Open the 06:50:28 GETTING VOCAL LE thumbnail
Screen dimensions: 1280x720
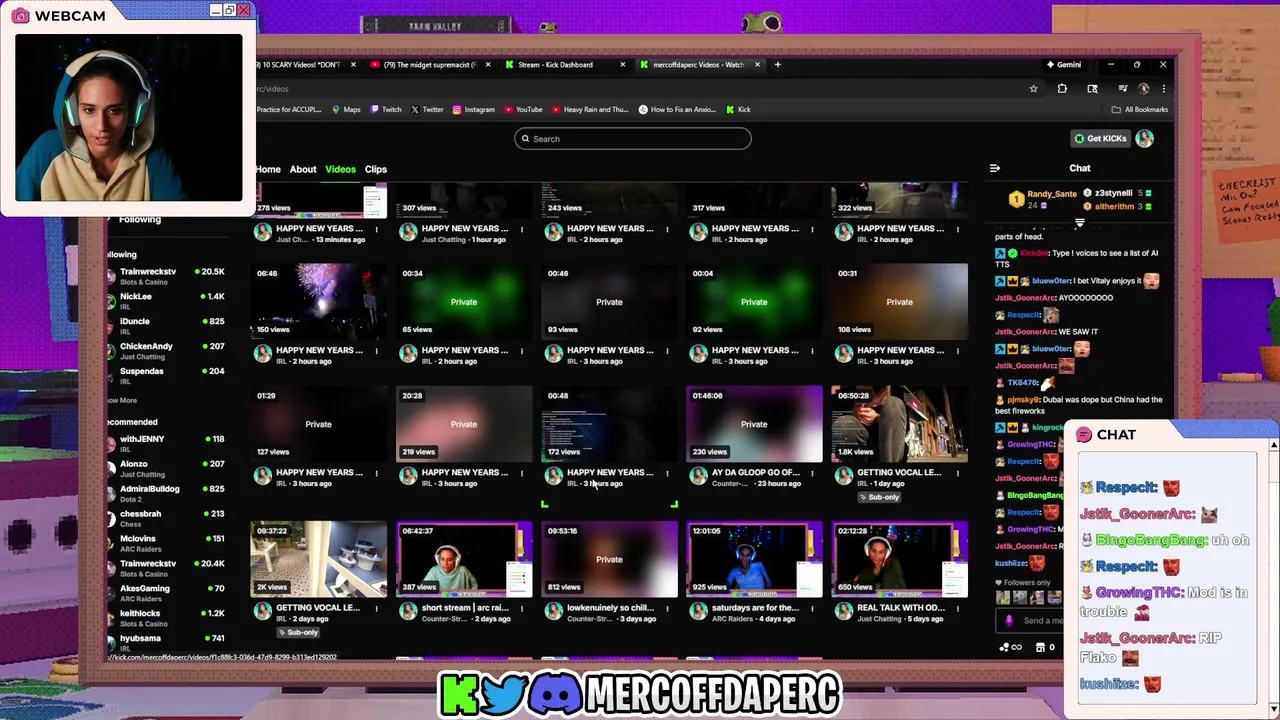pos(899,424)
